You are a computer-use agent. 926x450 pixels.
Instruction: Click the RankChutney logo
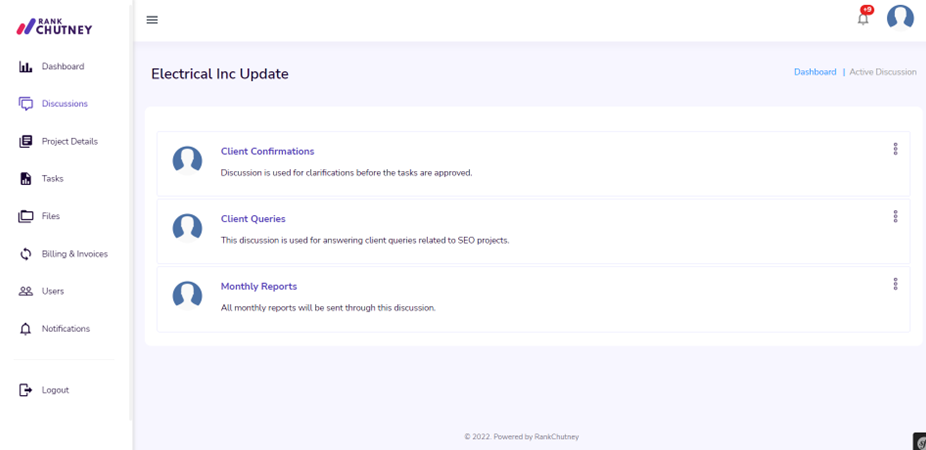point(54,26)
